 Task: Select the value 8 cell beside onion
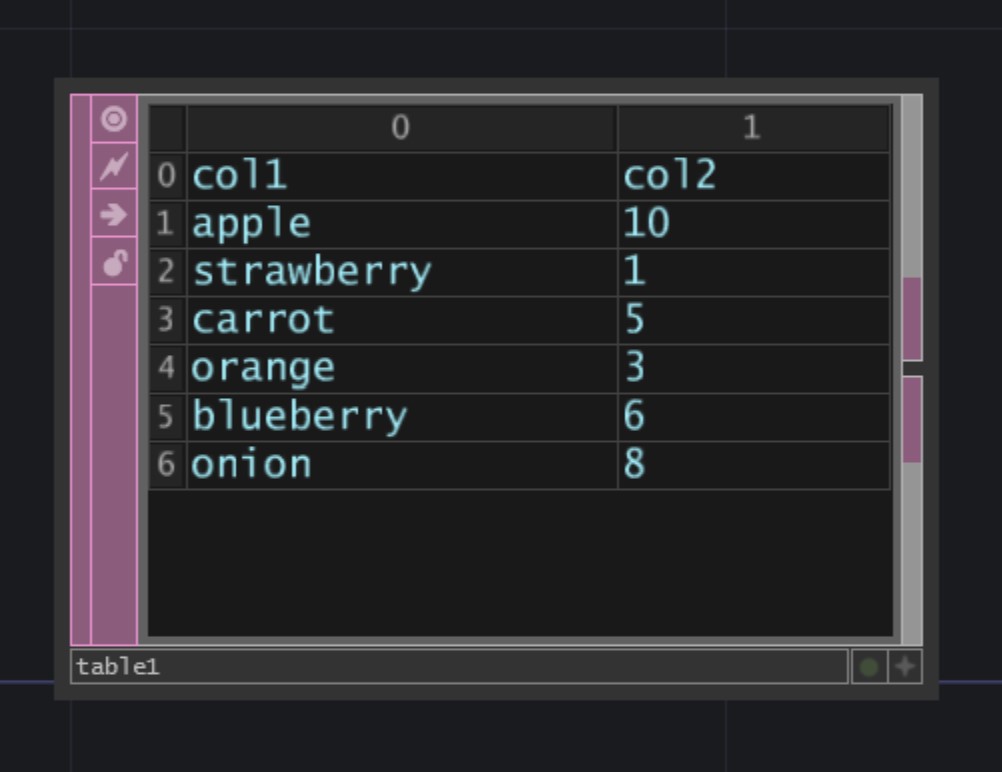coord(753,465)
